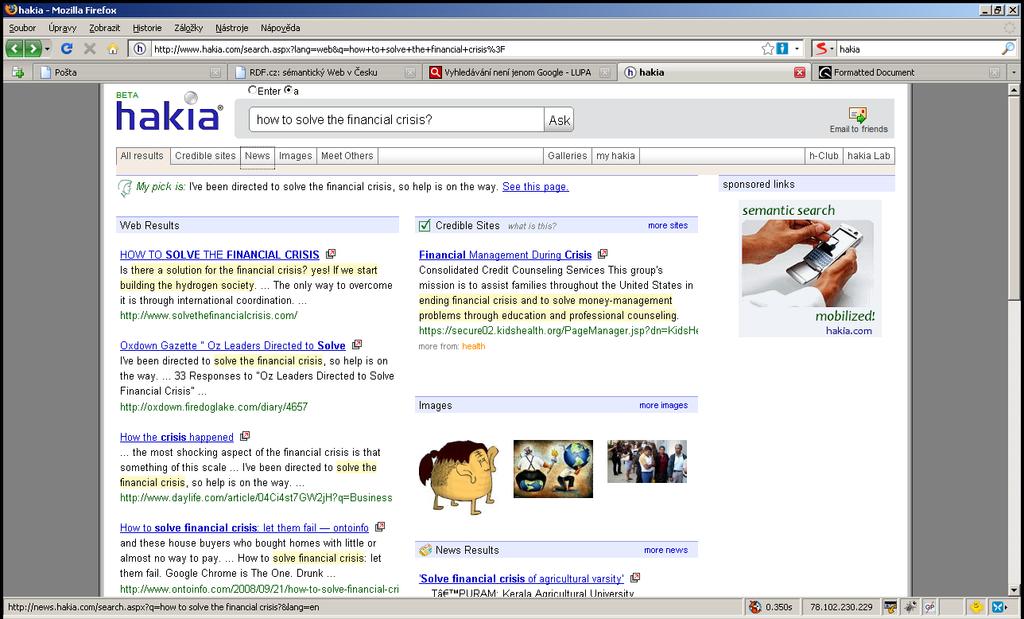1024x619 pixels.
Task: Open the globe-headed figures image thumbnail
Action: [553, 469]
